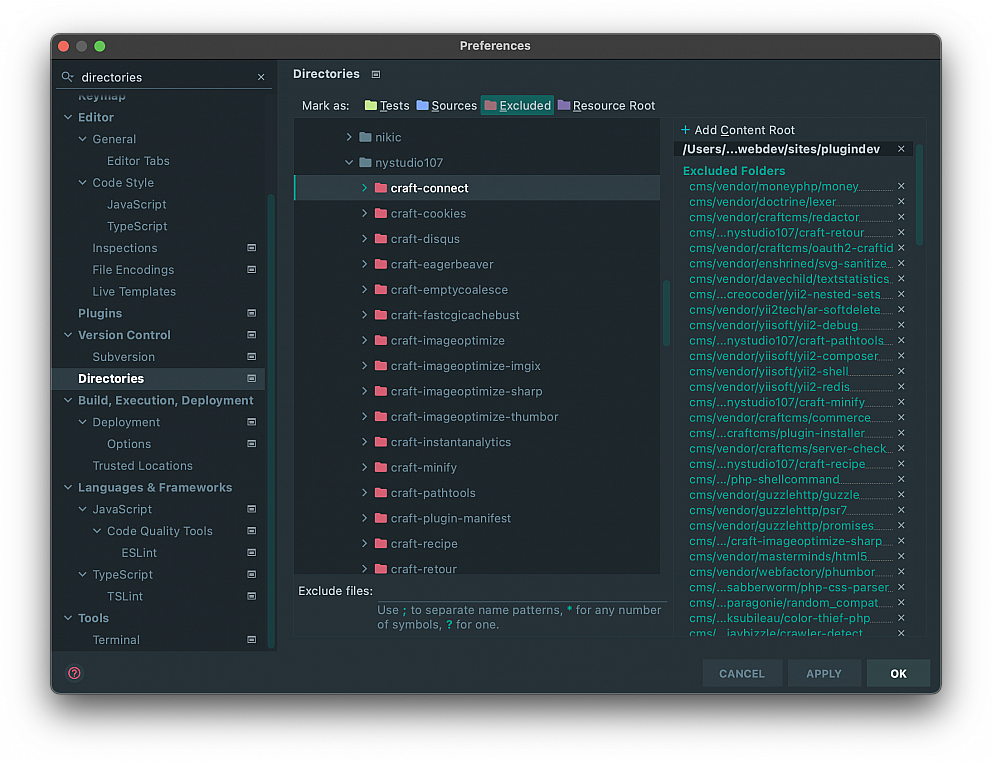Viewport: 992px width, 761px height.
Task: Click project icon next to Terminal
Action: pos(251,640)
